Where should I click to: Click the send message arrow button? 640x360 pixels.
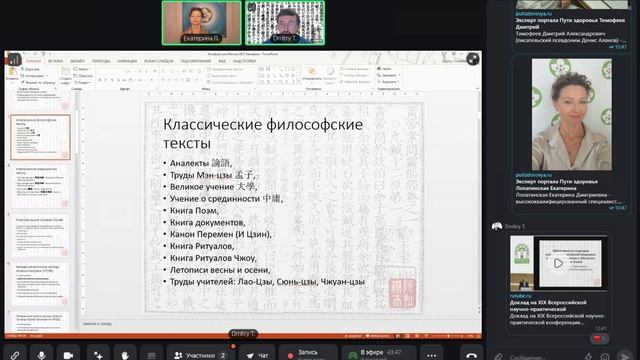point(624,356)
